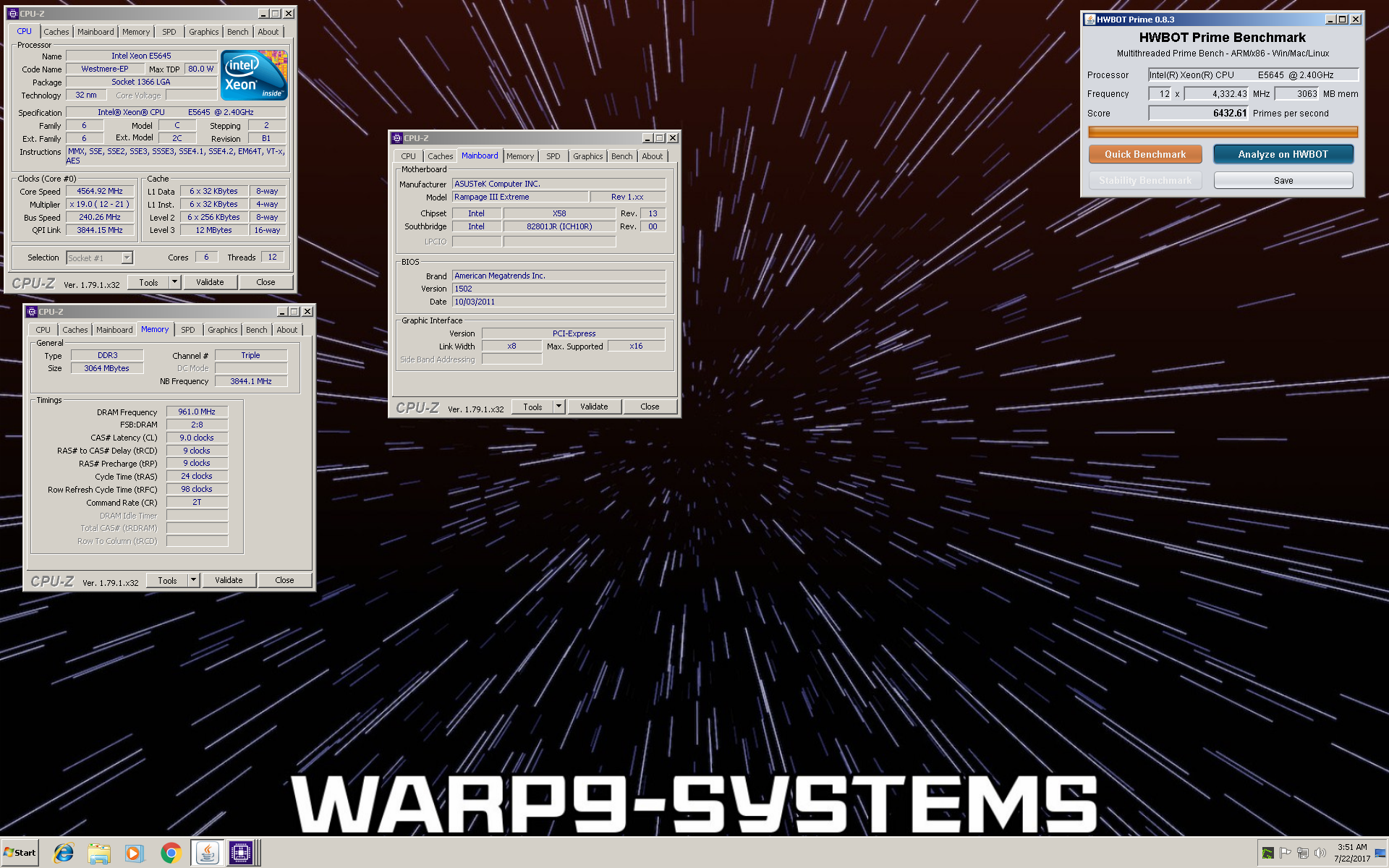Open Bench tab in the CPU window
Image resolution: width=1389 pixels, height=868 pixels.
click(x=237, y=32)
